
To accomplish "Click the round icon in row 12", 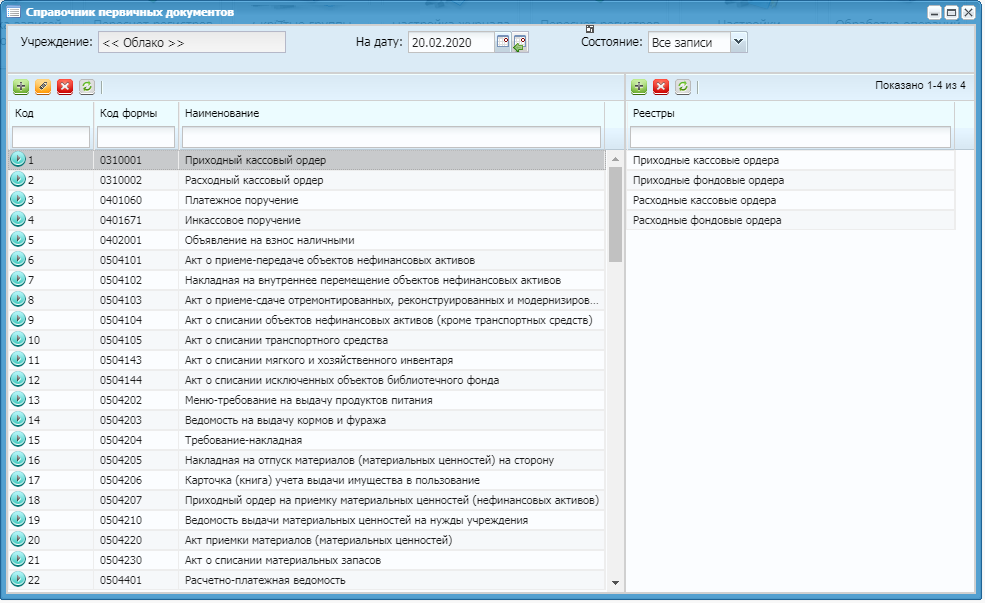I will click(18, 379).
